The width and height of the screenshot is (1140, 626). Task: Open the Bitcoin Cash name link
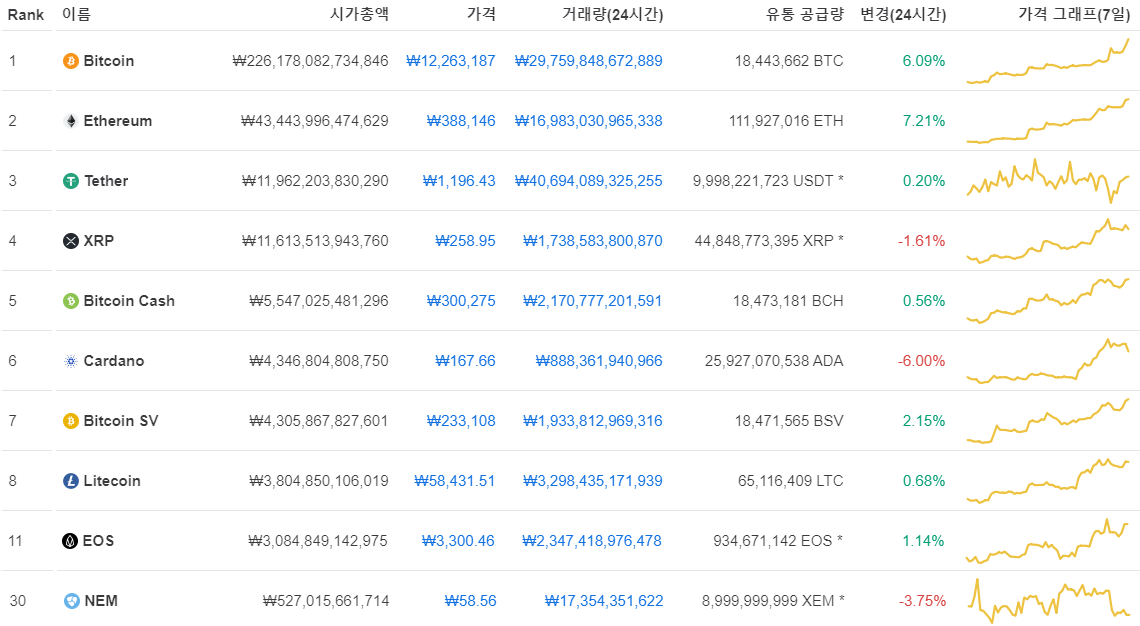(x=129, y=301)
